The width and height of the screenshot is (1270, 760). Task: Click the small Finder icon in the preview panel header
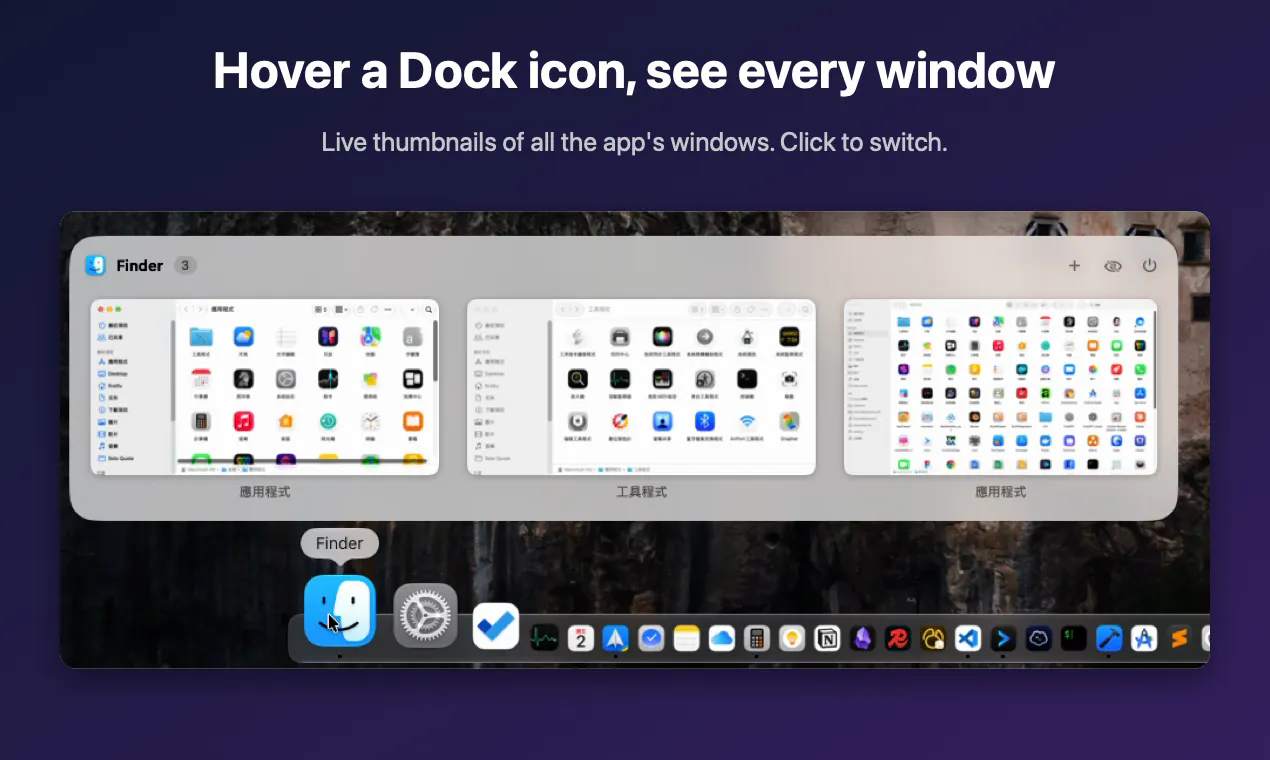tap(96, 265)
